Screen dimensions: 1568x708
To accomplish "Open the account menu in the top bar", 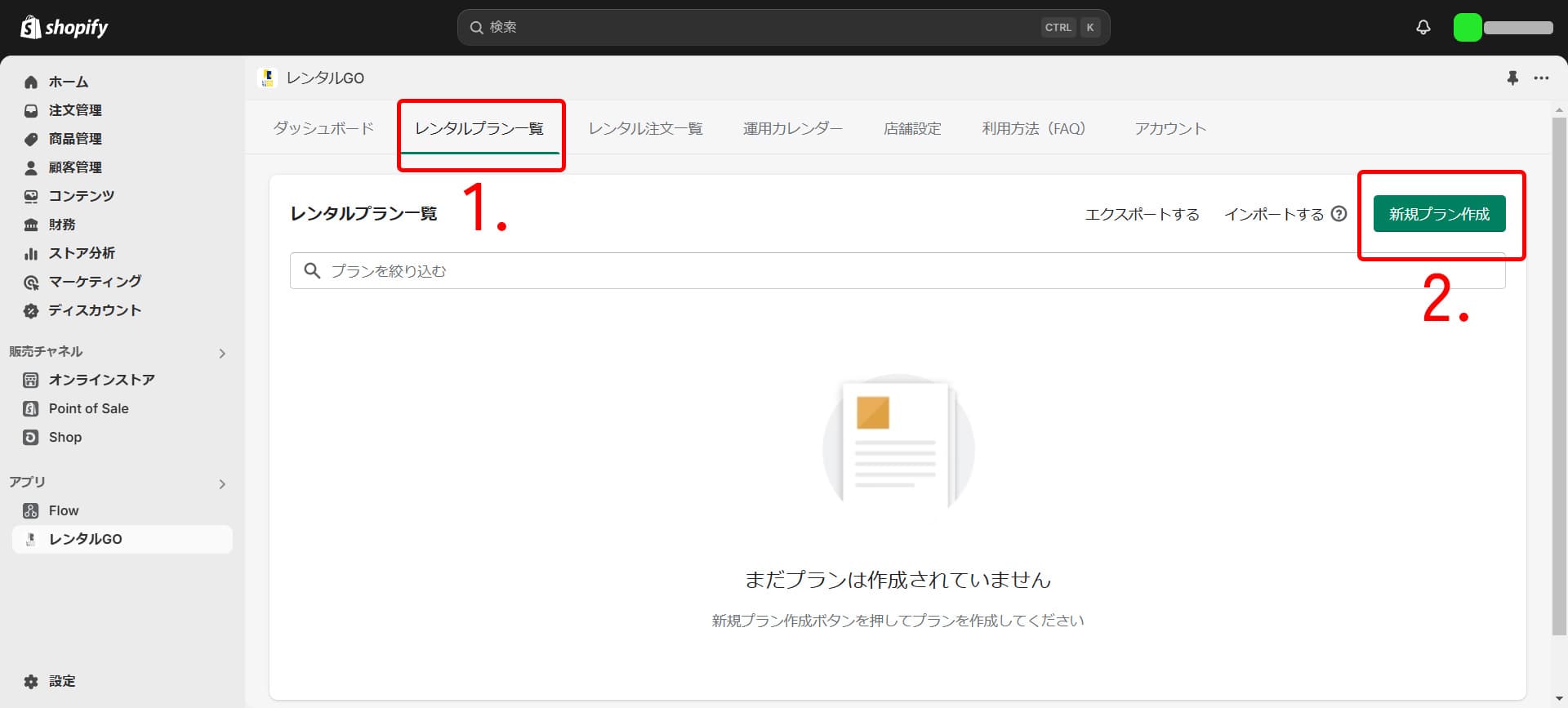I will 1502,27.
